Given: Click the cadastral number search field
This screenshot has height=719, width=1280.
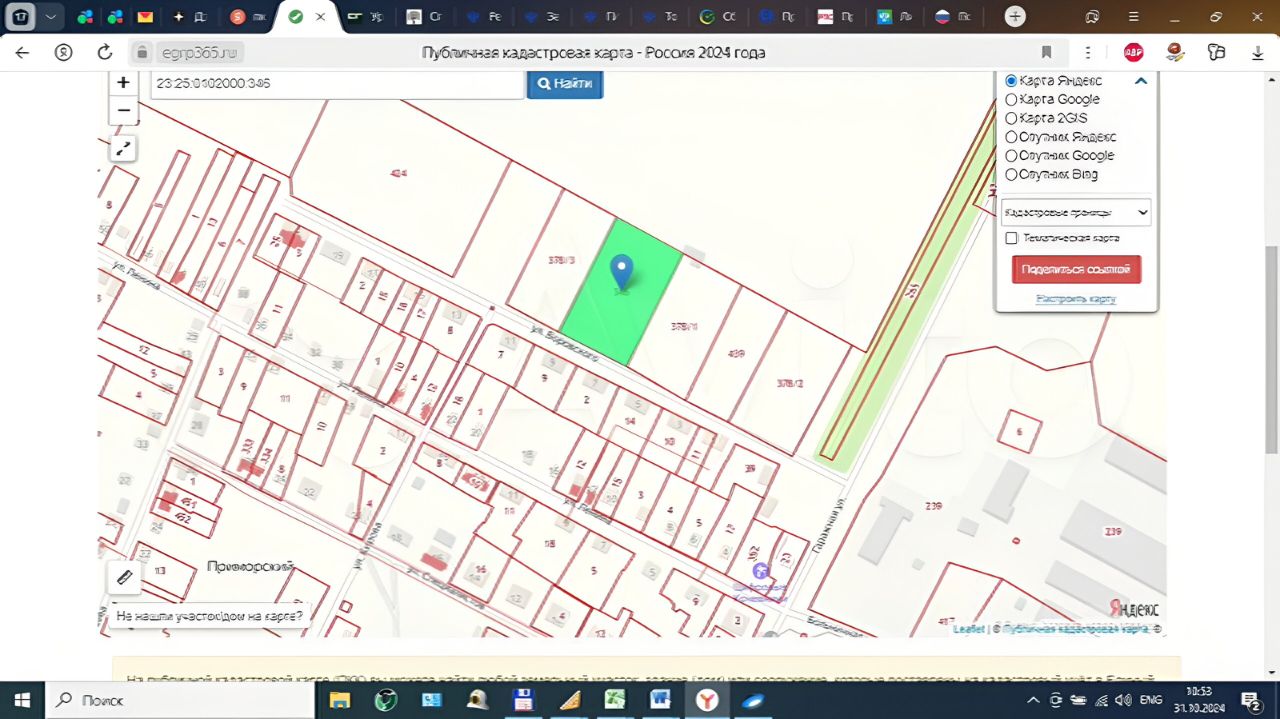Looking at the screenshot, I should point(338,83).
